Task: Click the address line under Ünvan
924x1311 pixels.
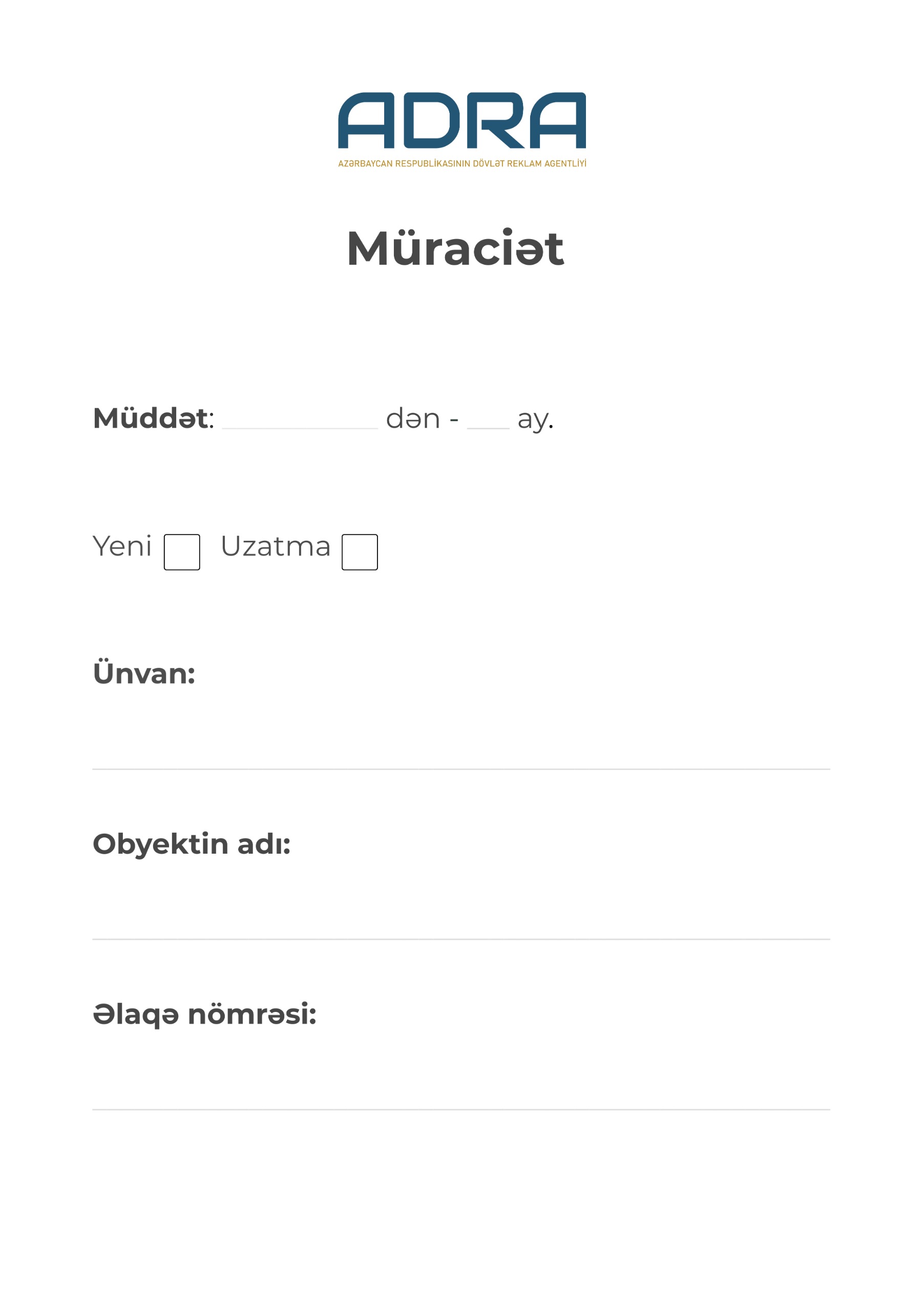Action: coord(461,769)
